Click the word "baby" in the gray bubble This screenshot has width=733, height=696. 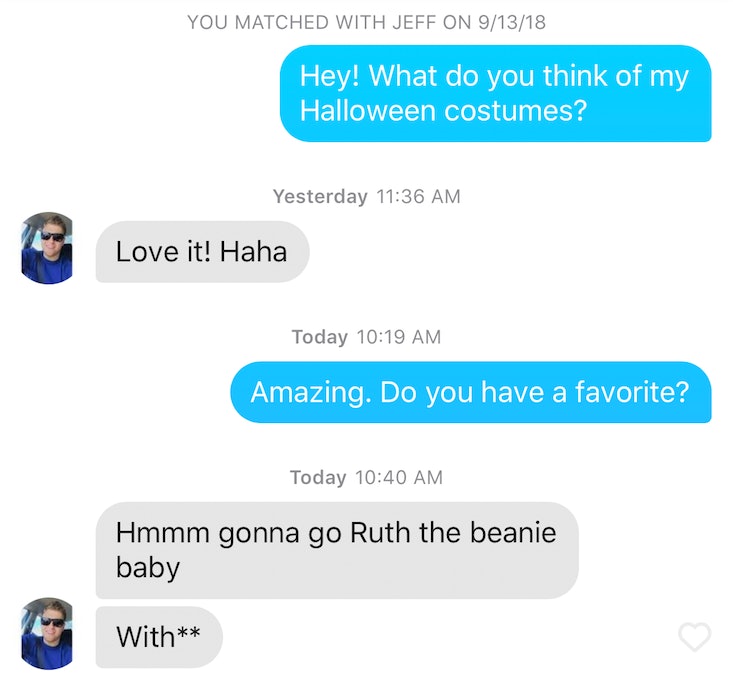148,568
